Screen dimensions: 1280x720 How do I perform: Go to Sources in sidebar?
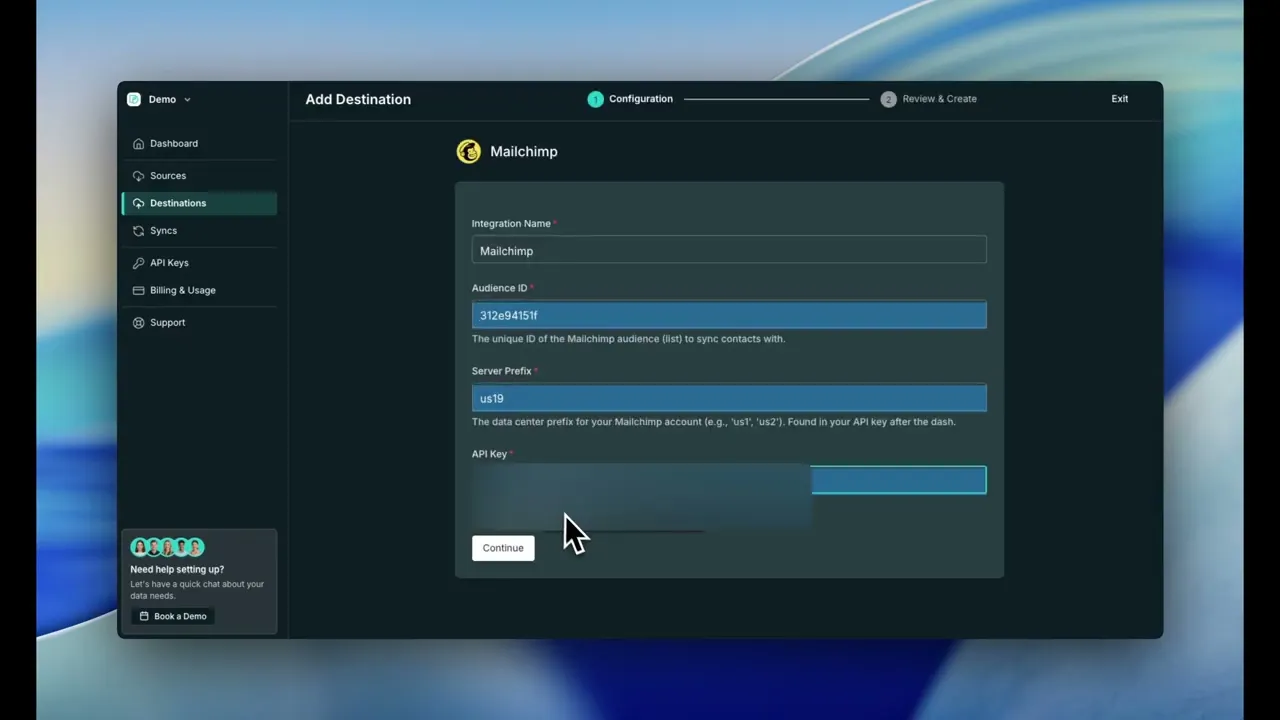(199, 176)
